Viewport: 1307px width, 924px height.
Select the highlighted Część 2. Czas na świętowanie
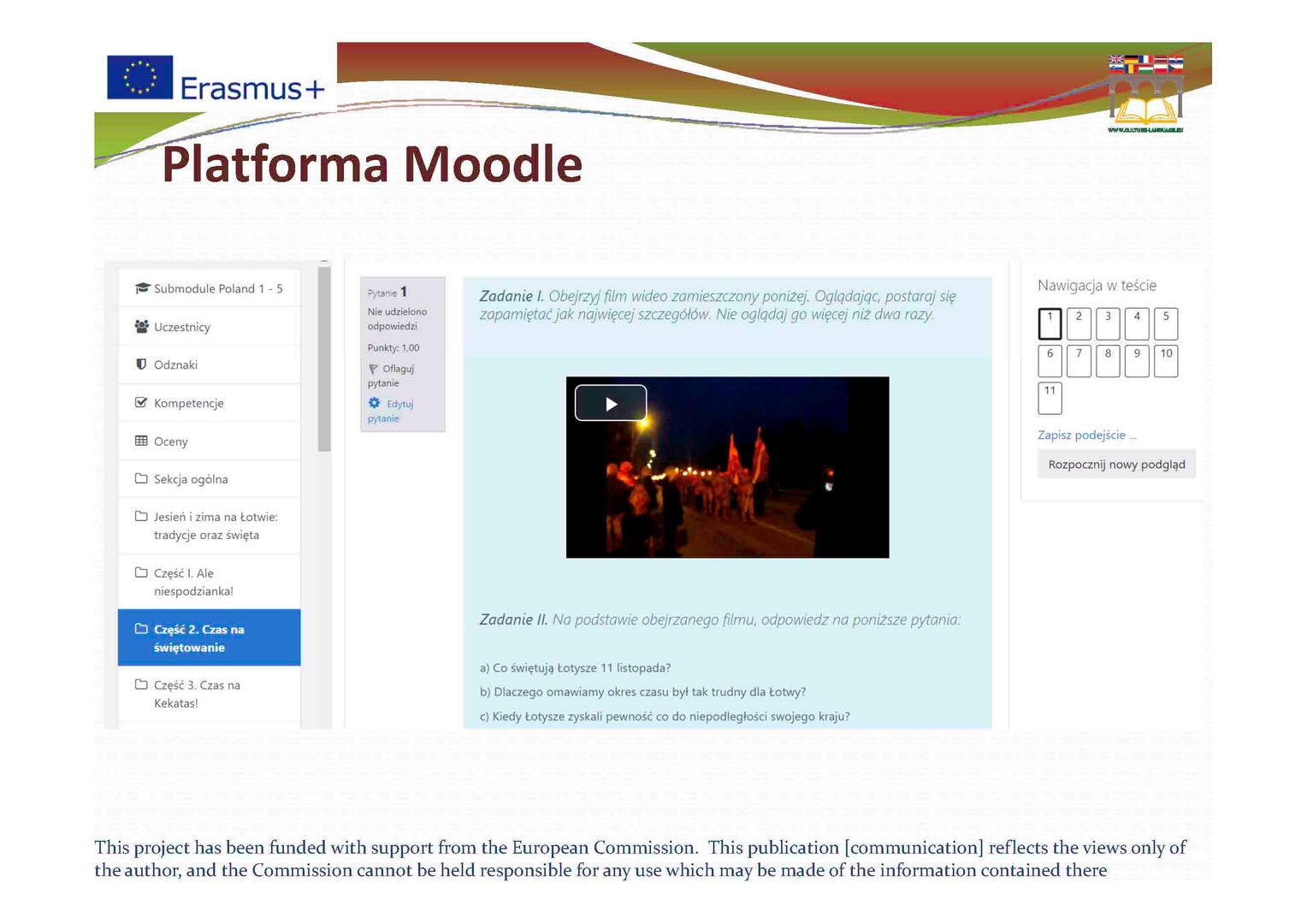pyautogui.click(x=210, y=637)
